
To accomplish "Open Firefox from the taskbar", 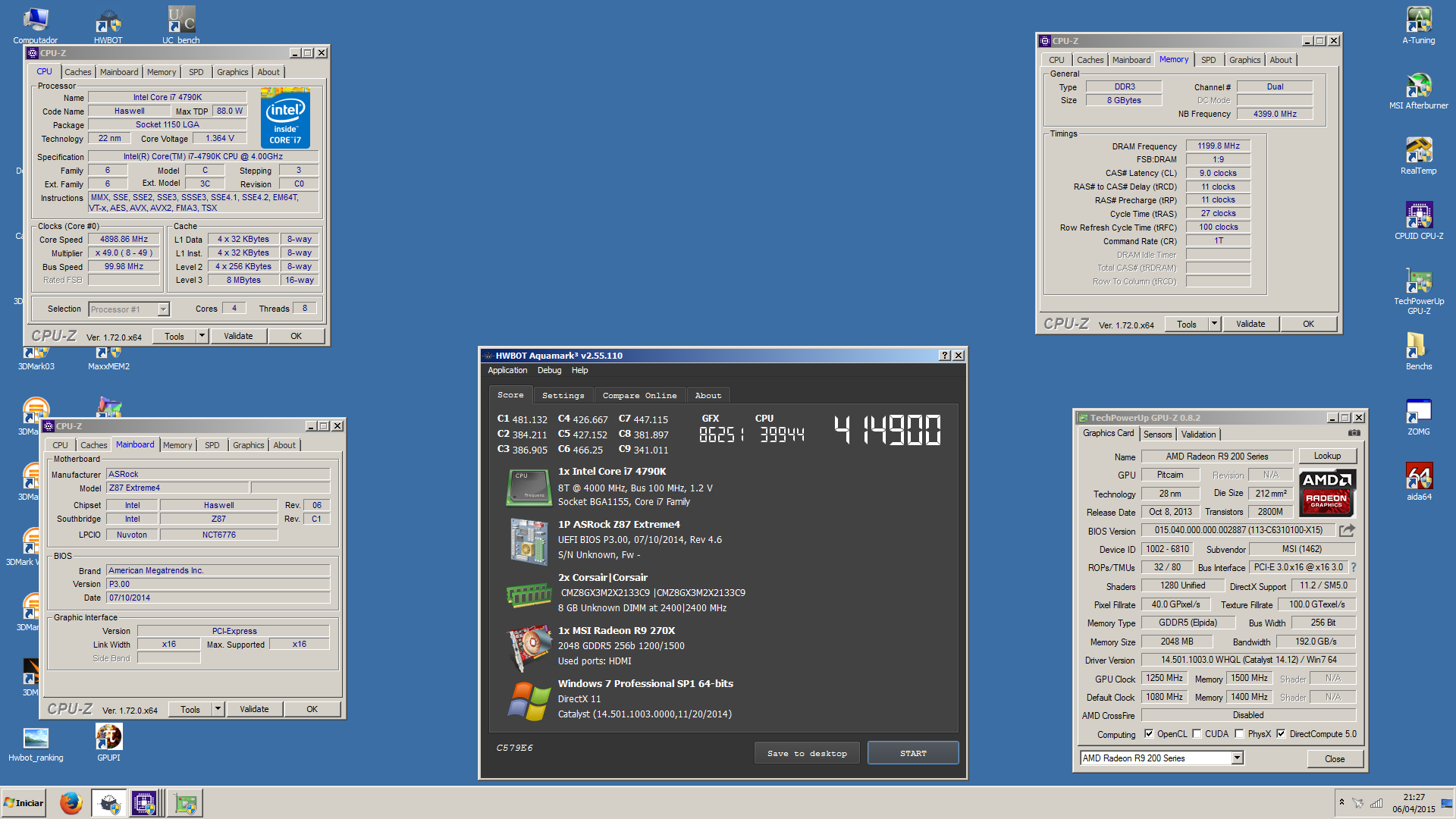I will (71, 802).
